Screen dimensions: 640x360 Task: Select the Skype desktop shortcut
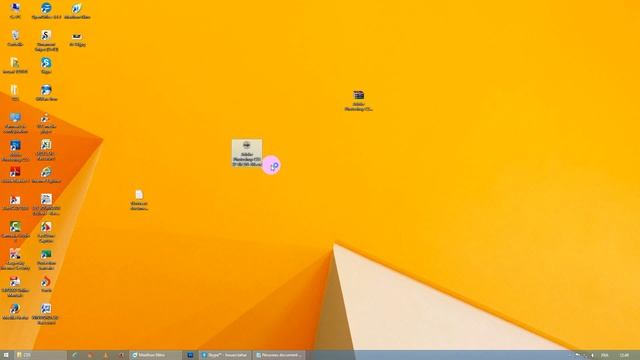point(46,65)
